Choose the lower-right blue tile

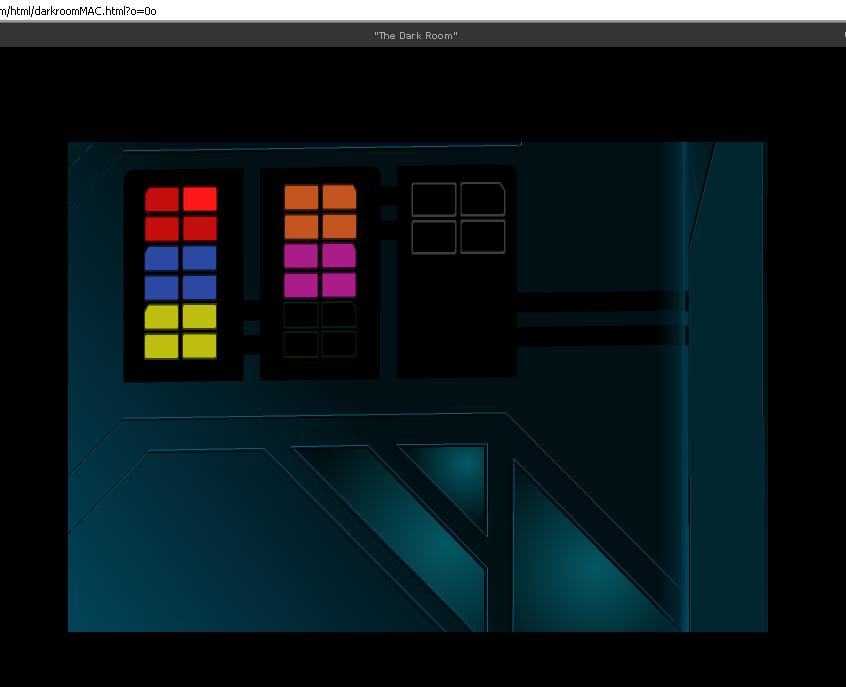tap(200, 288)
